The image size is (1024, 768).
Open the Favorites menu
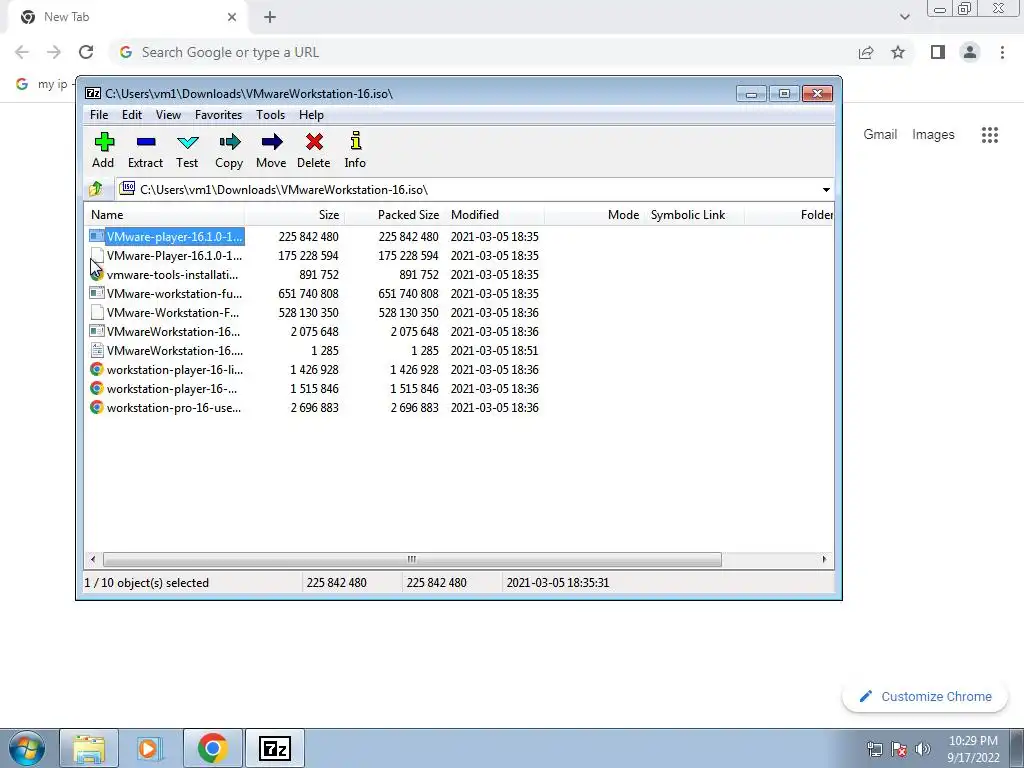(x=219, y=115)
